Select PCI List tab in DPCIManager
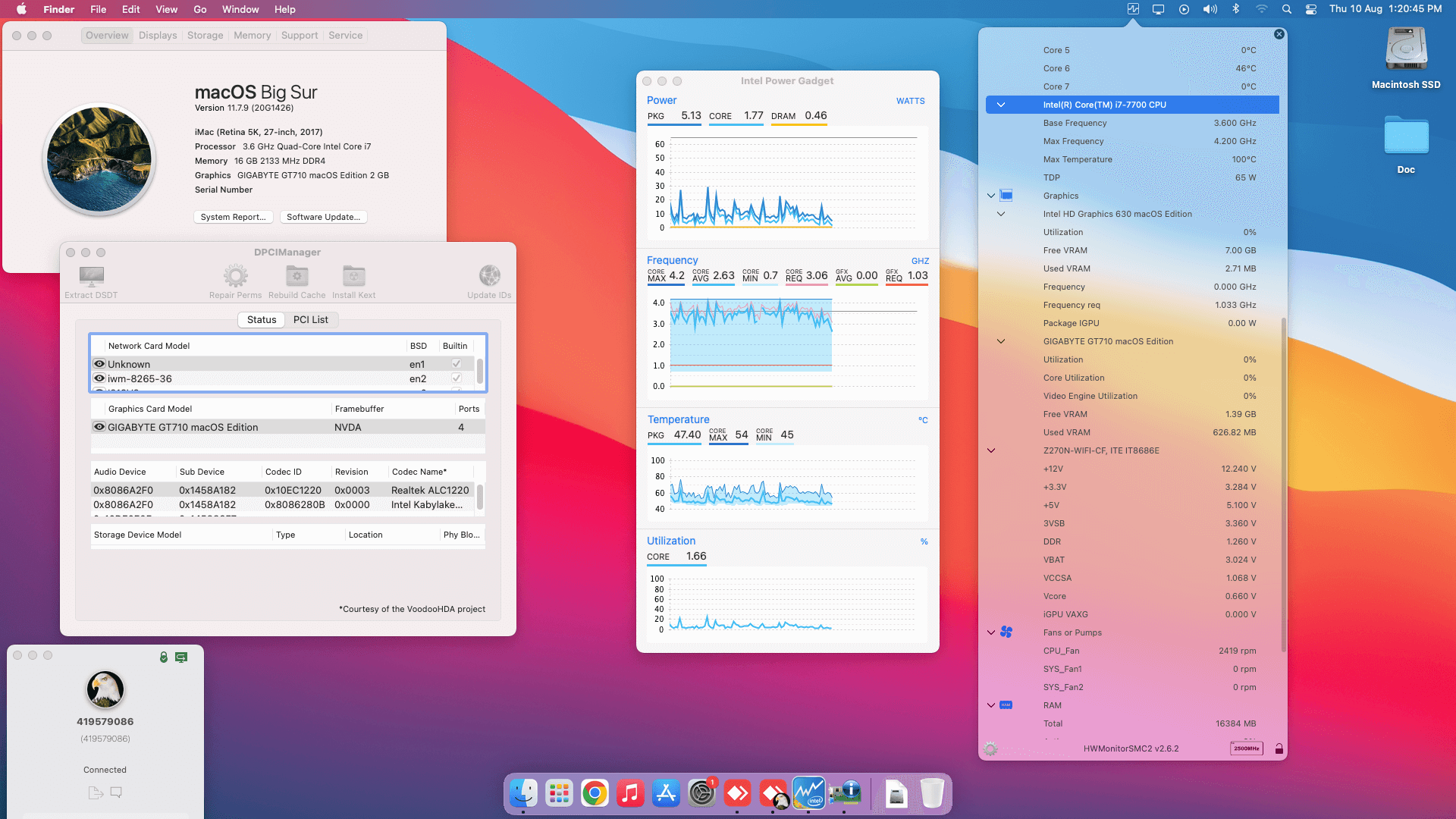1456x819 pixels. 311,320
